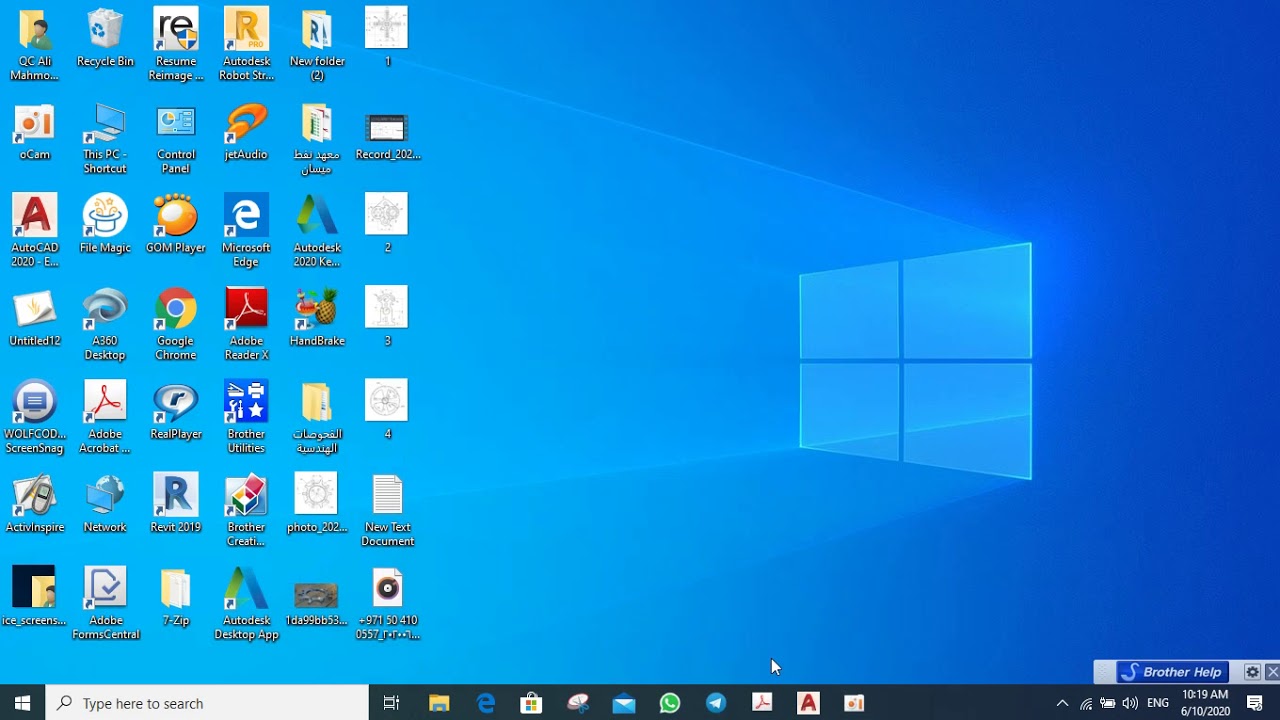This screenshot has width=1280, height=720.
Task: Show hidden system tray icons
Action: 1062,703
